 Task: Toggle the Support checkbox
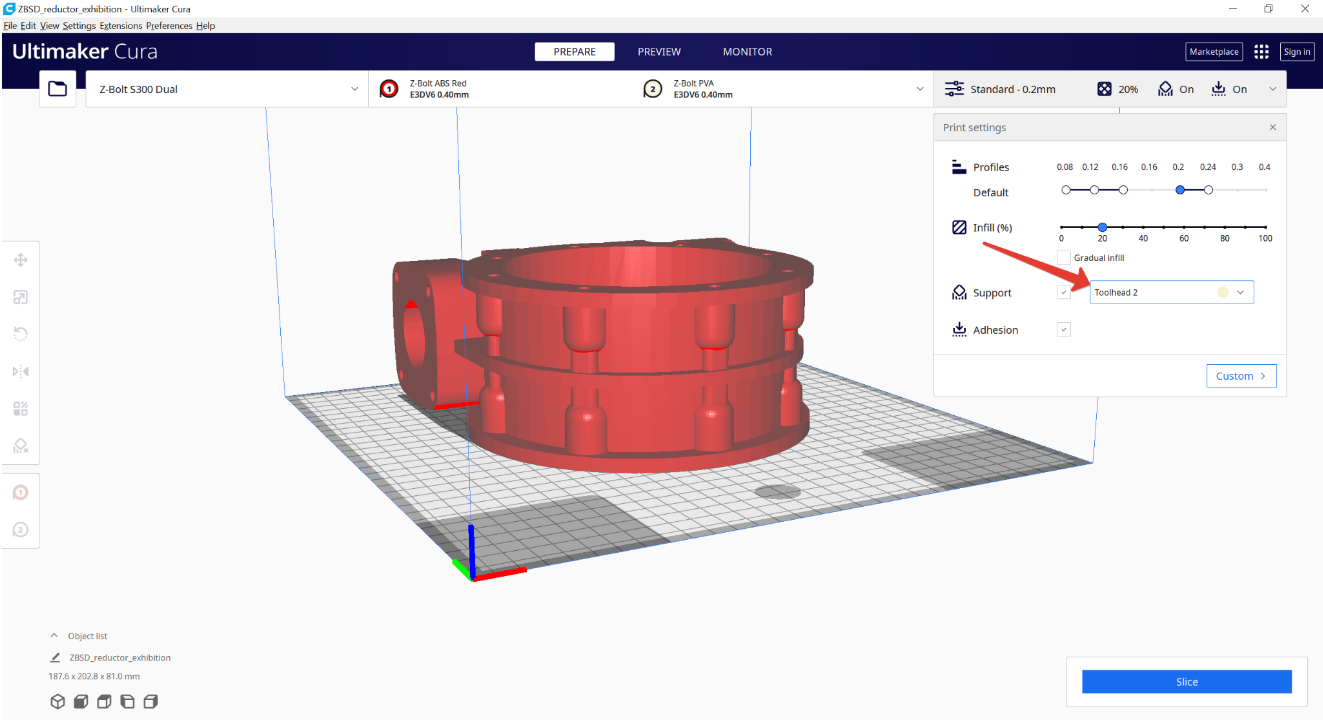coord(1064,292)
